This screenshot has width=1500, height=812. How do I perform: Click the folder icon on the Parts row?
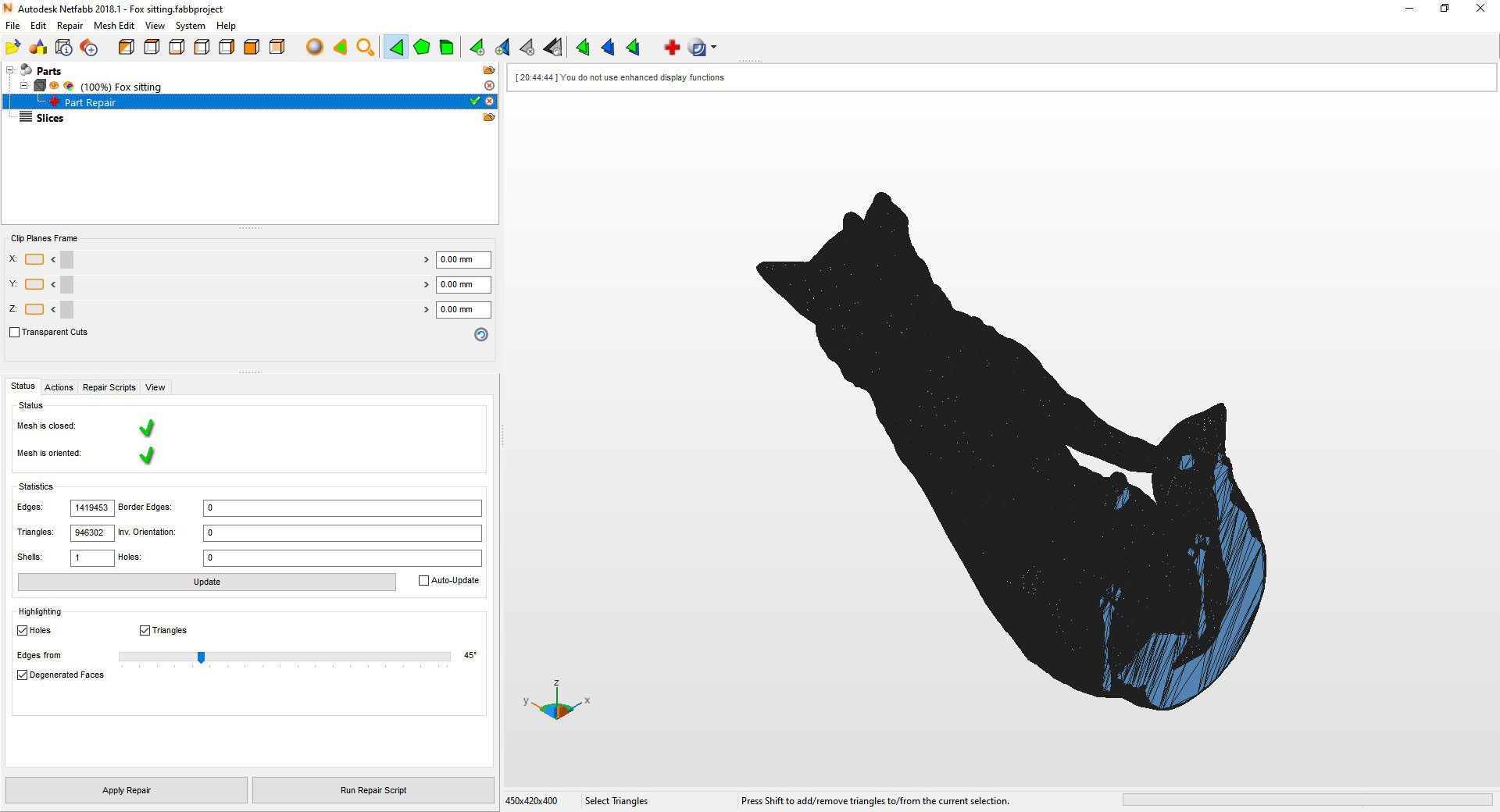pyautogui.click(x=489, y=70)
